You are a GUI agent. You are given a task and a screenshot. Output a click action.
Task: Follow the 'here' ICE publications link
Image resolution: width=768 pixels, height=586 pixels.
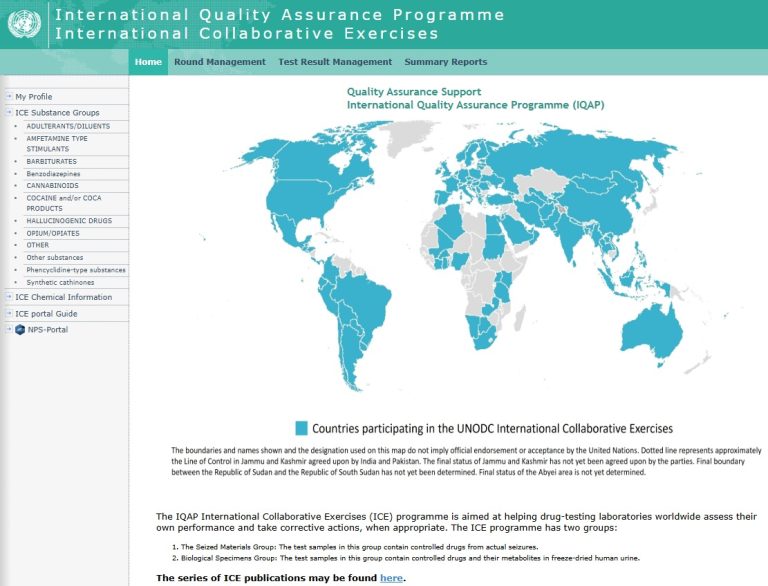click(x=391, y=578)
